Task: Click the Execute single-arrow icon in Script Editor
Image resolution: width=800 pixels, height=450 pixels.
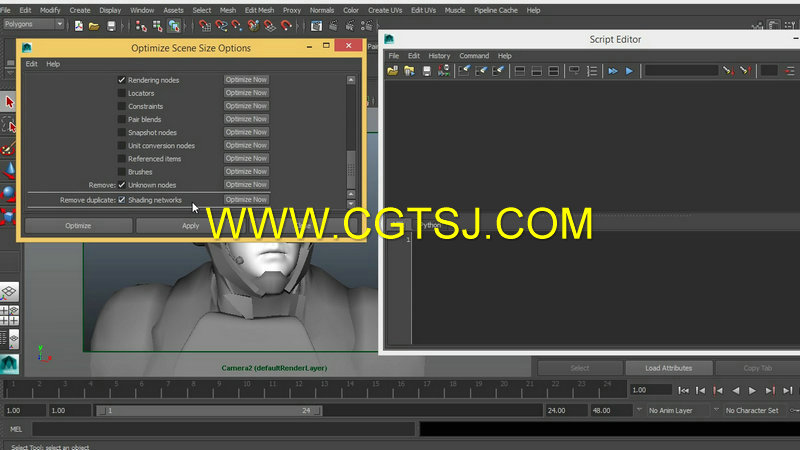Action: click(629, 71)
